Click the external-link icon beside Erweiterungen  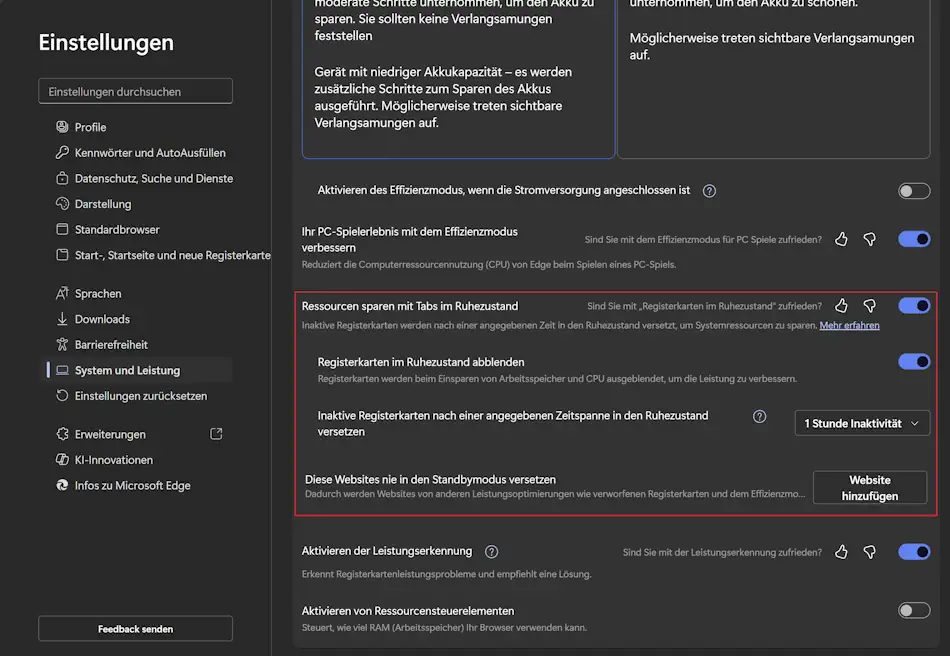click(x=214, y=434)
